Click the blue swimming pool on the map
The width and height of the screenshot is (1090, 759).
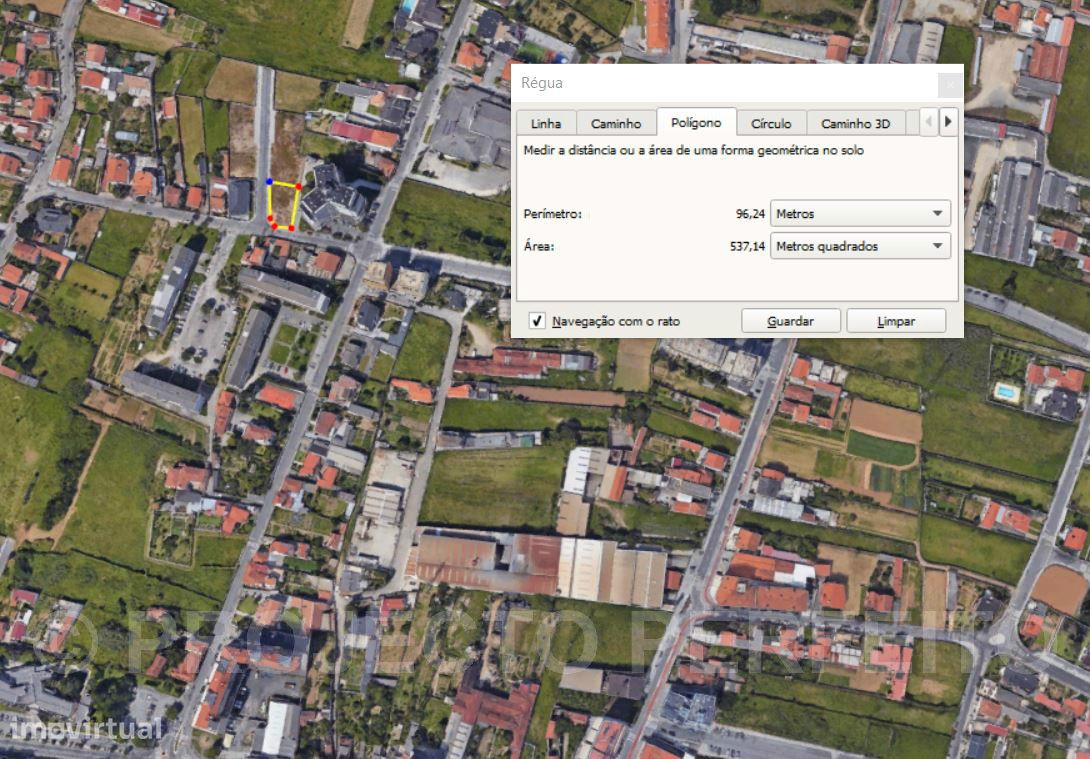(x=1005, y=392)
